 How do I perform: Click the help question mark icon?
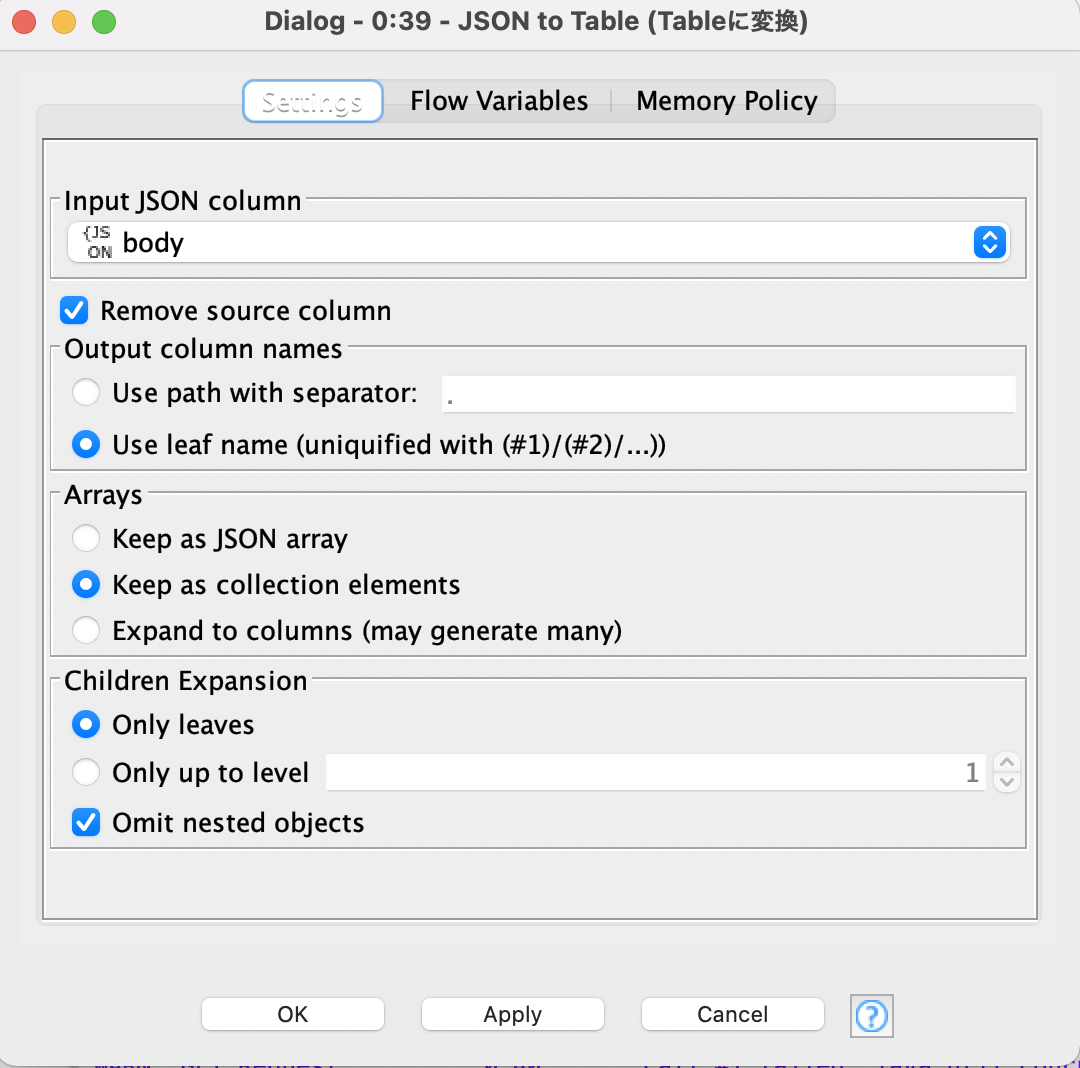point(871,1015)
